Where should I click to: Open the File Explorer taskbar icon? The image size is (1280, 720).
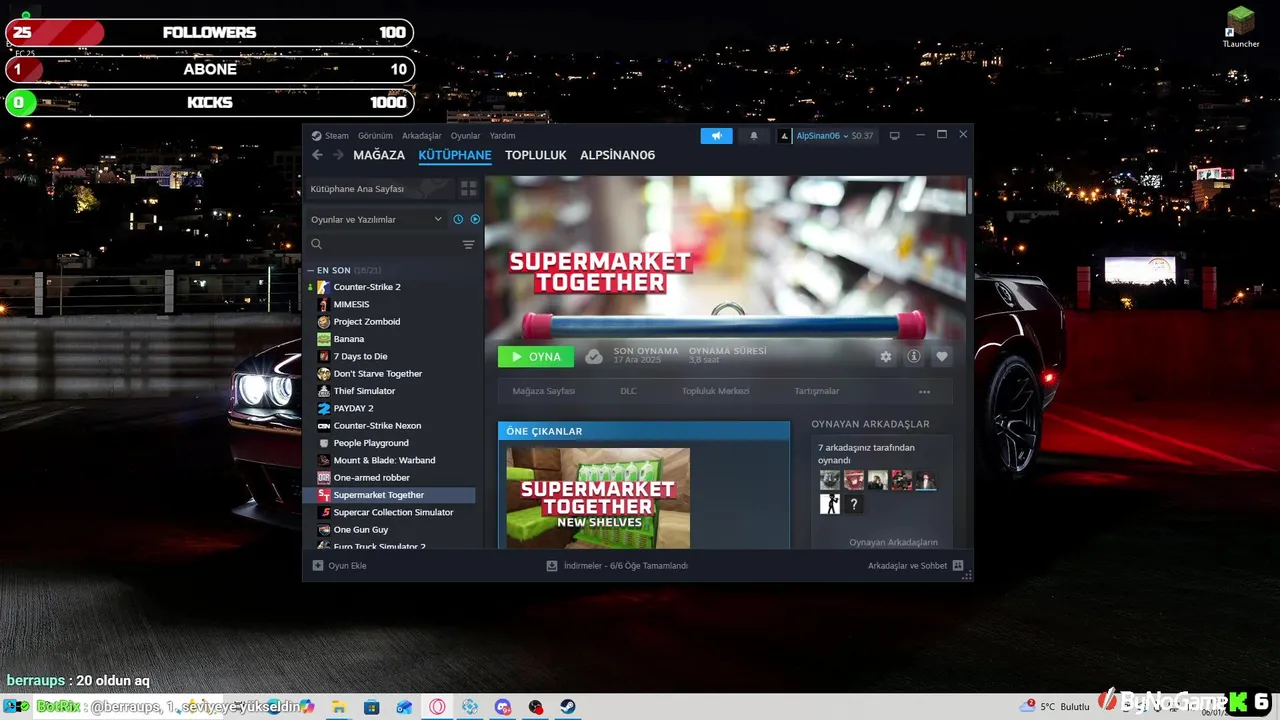339,707
